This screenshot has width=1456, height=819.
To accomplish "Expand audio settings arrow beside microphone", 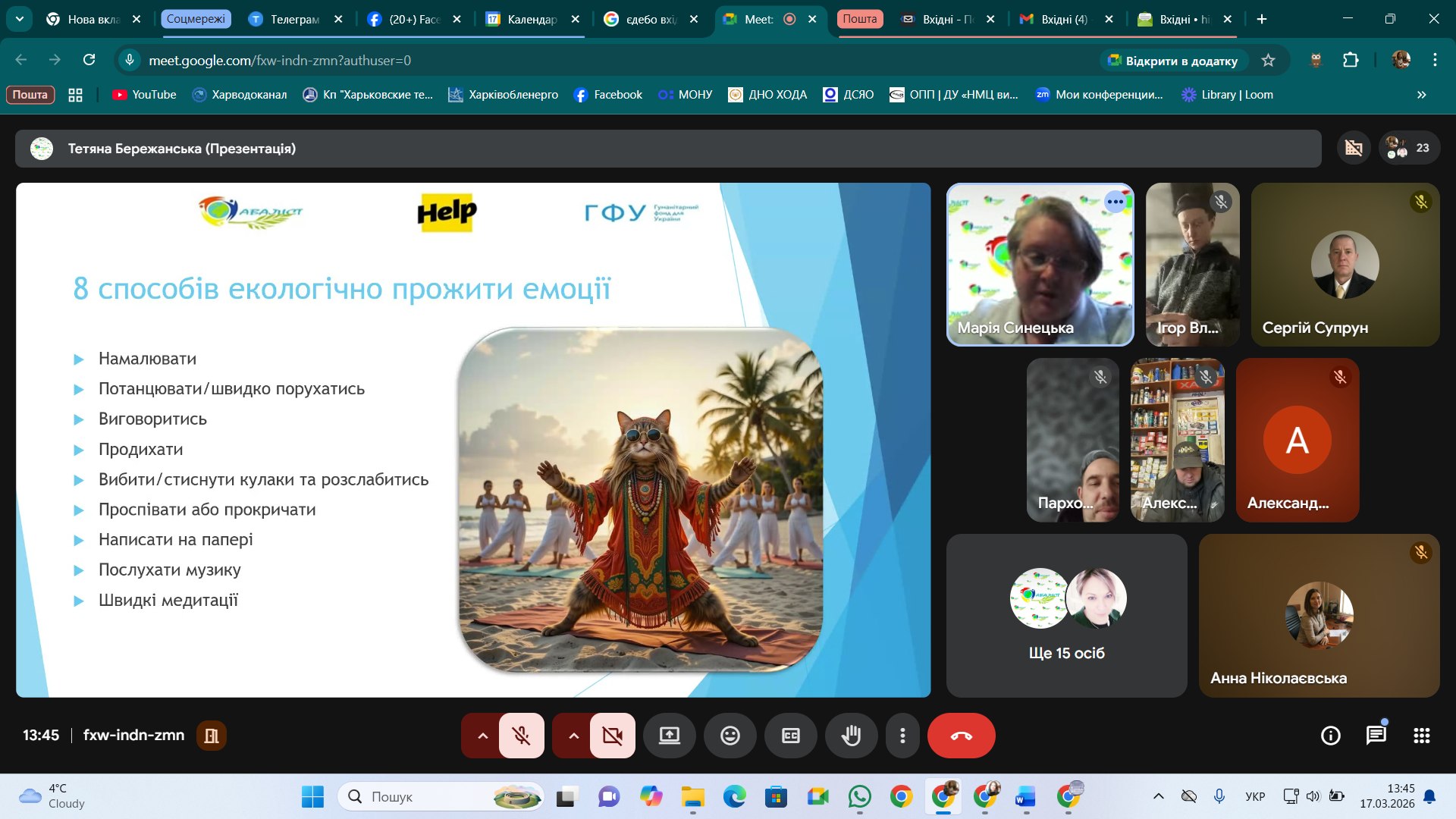I will tap(482, 736).
